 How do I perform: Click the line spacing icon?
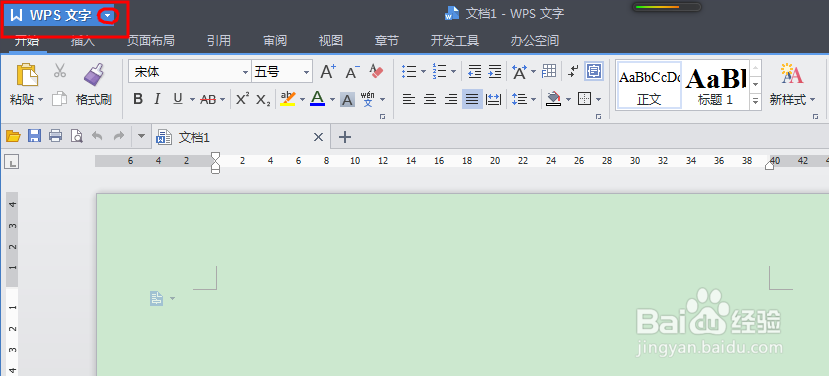click(x=520, y=99)
